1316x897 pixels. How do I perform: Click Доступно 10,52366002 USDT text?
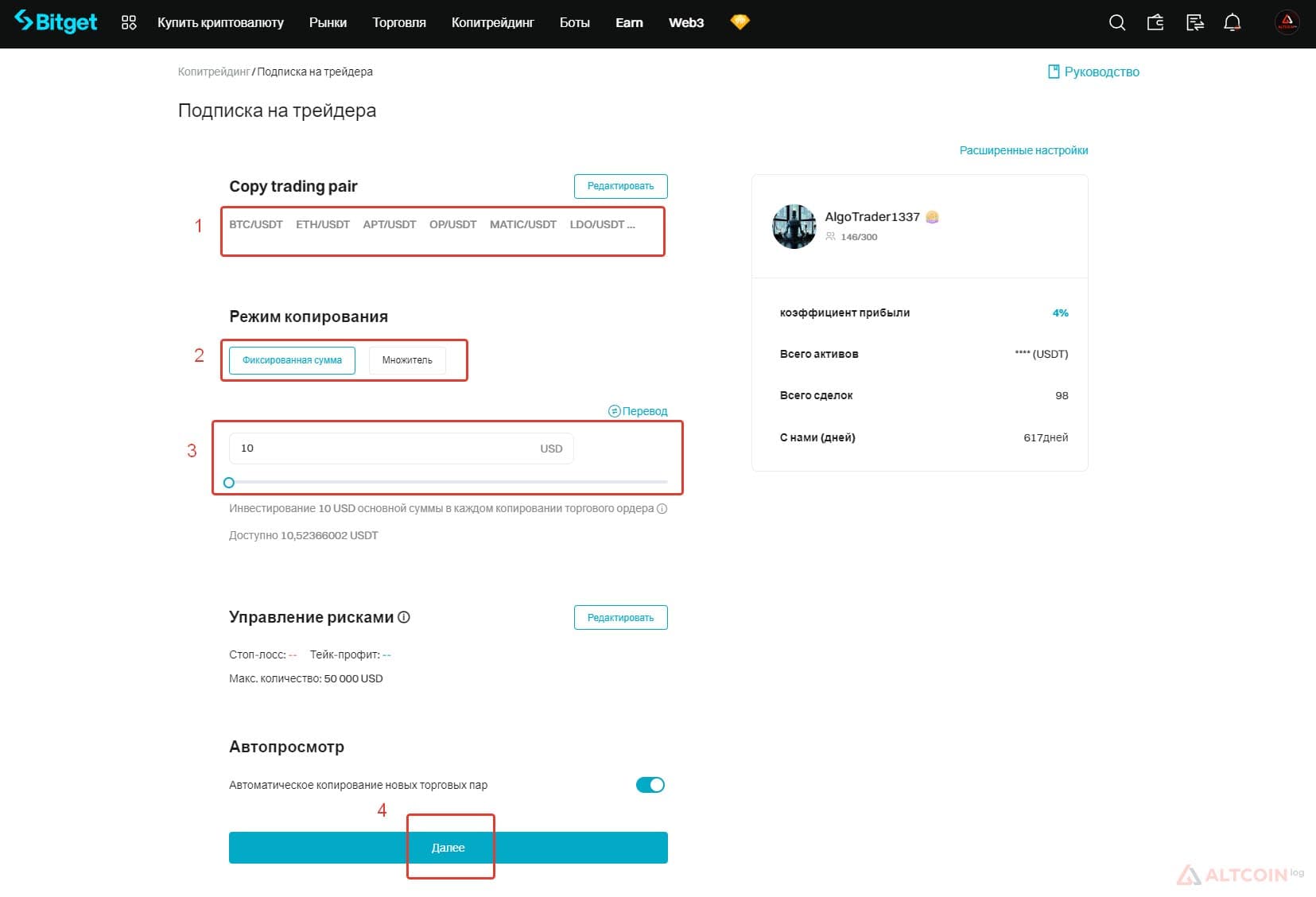[x=304, y=535]
